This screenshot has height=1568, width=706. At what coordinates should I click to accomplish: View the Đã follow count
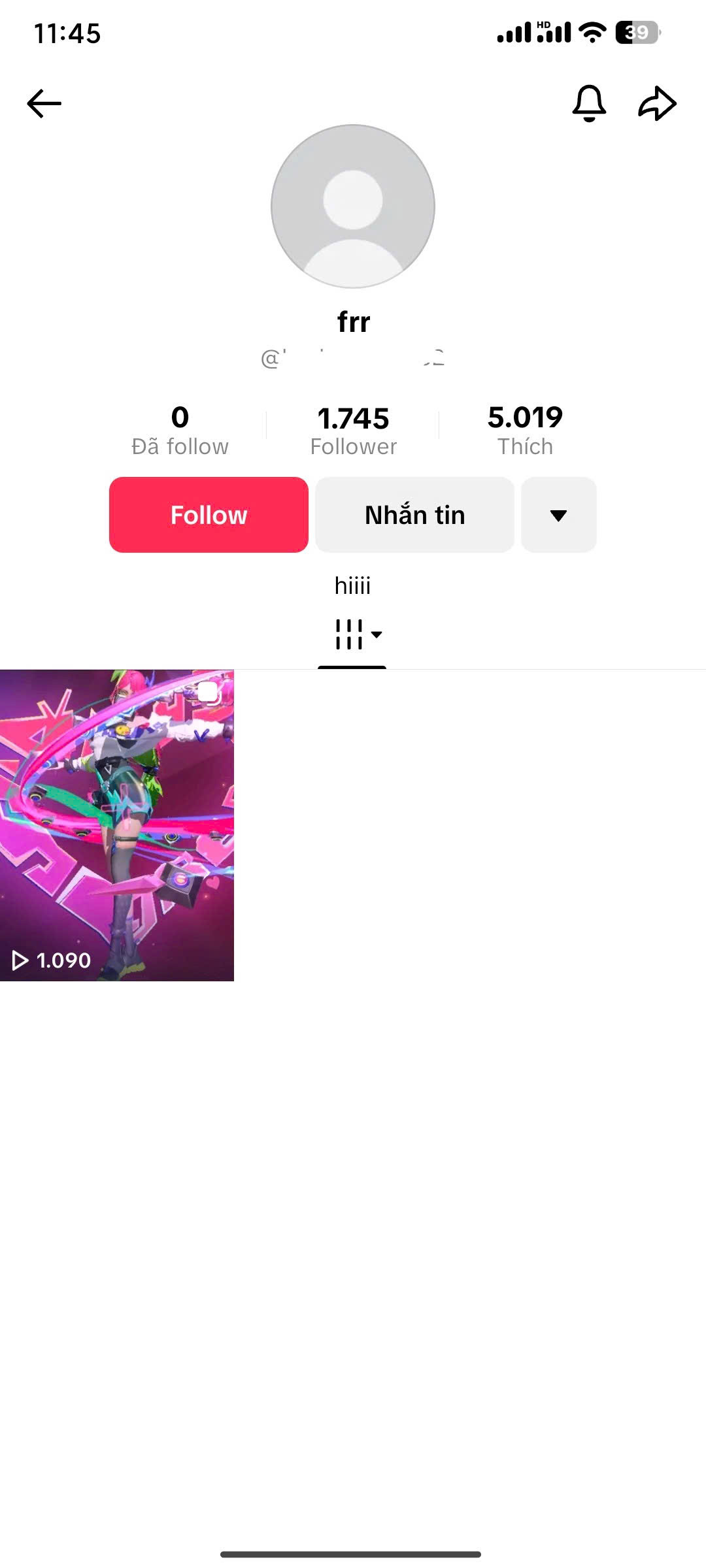[x=180, y=431]
